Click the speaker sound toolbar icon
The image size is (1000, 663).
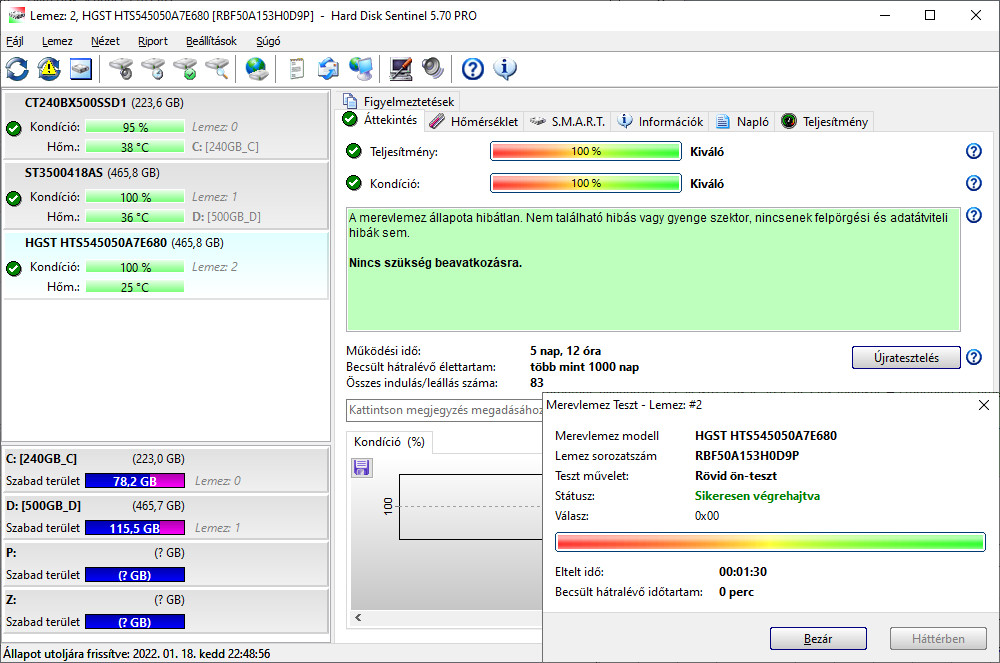point(432,69)
